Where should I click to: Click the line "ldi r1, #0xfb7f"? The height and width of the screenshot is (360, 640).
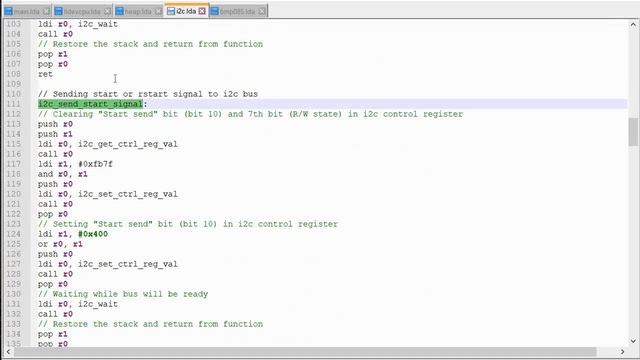click(75, 164)
